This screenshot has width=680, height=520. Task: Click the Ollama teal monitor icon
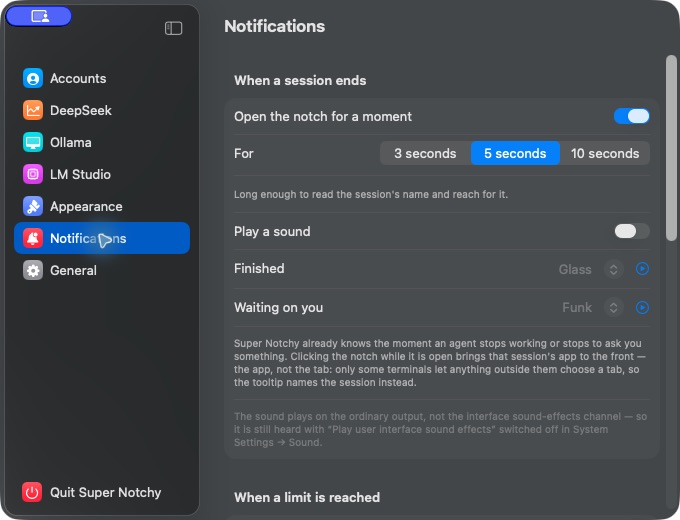click(33, 142)
